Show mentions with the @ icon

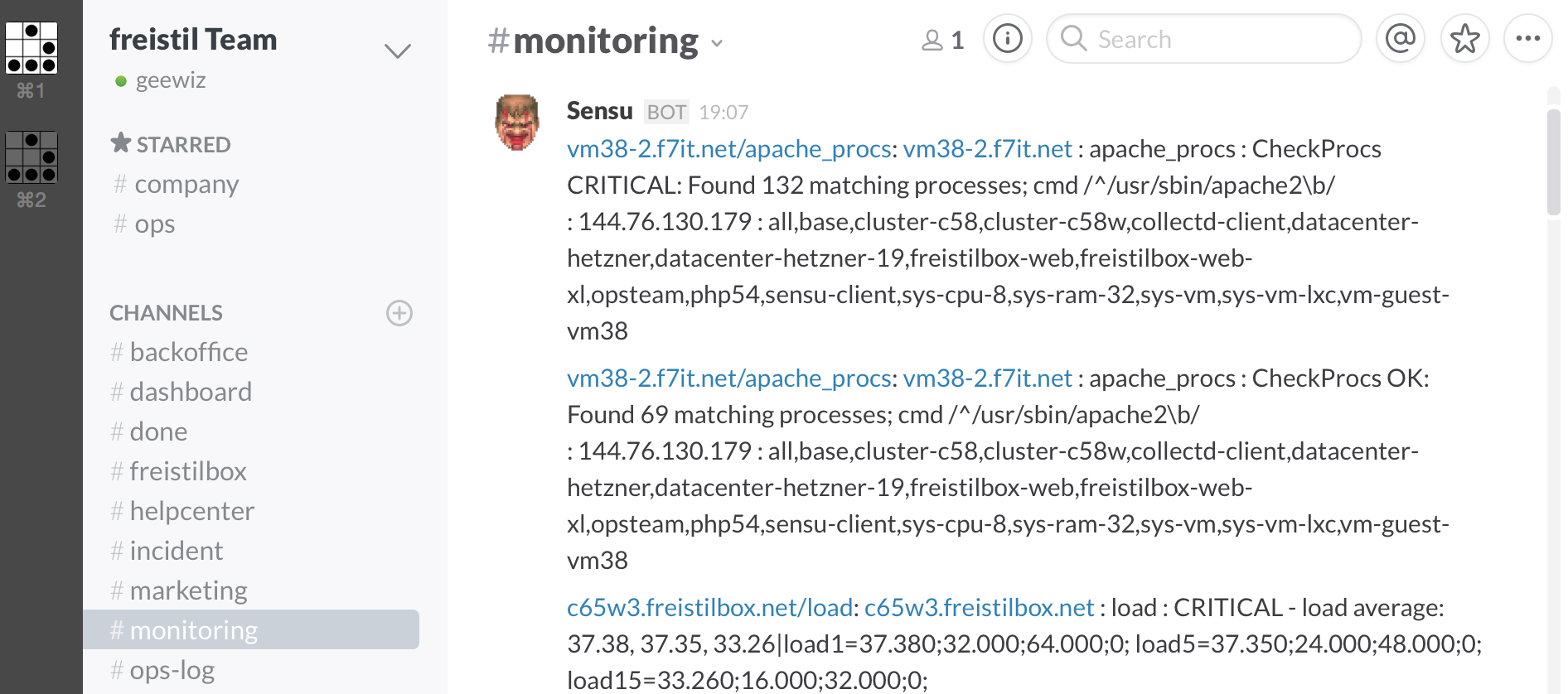[x=1400, y=39]
